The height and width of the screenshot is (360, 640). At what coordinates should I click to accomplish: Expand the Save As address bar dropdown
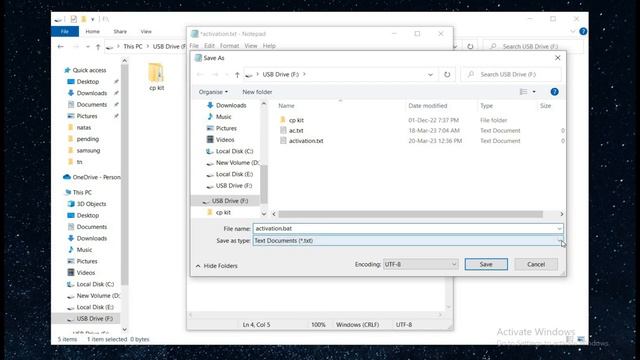430,74
